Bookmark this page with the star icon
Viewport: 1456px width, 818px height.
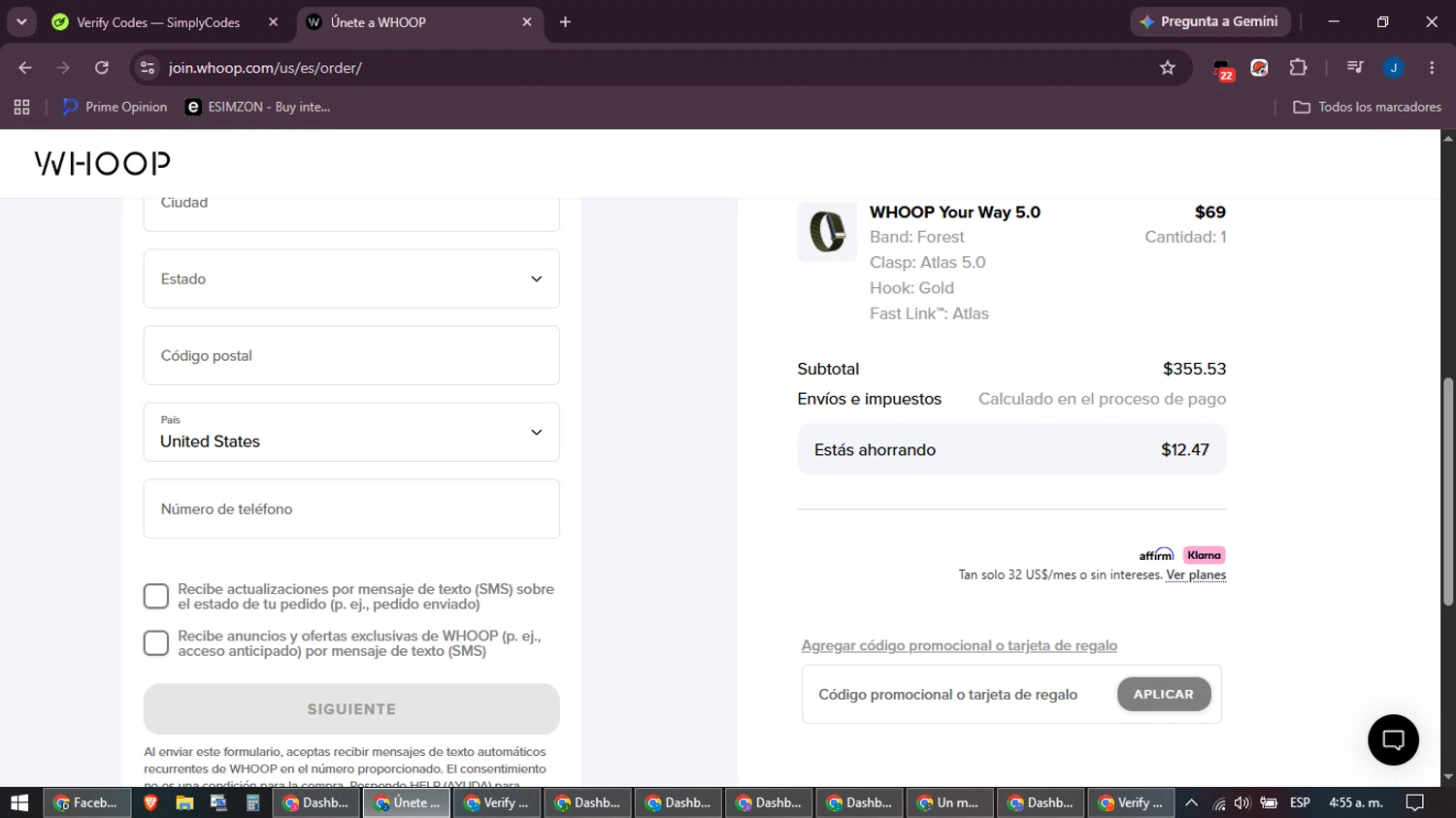1168,68
